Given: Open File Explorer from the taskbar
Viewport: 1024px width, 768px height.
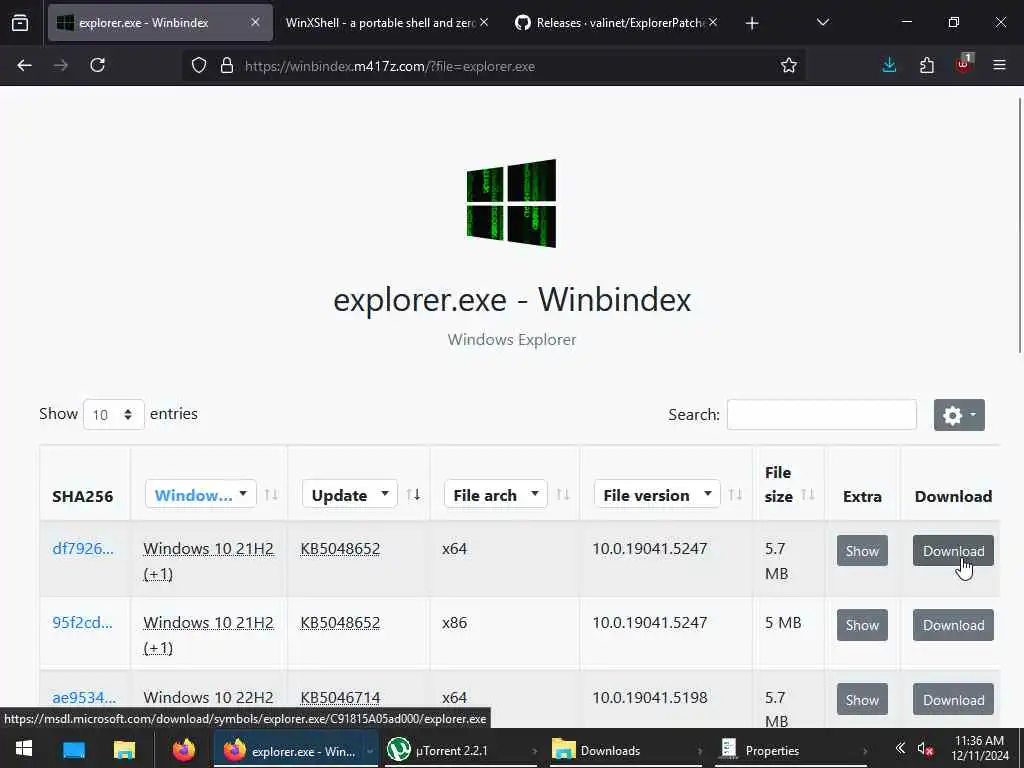Looking at the screenshot, I should click(124, 750).
